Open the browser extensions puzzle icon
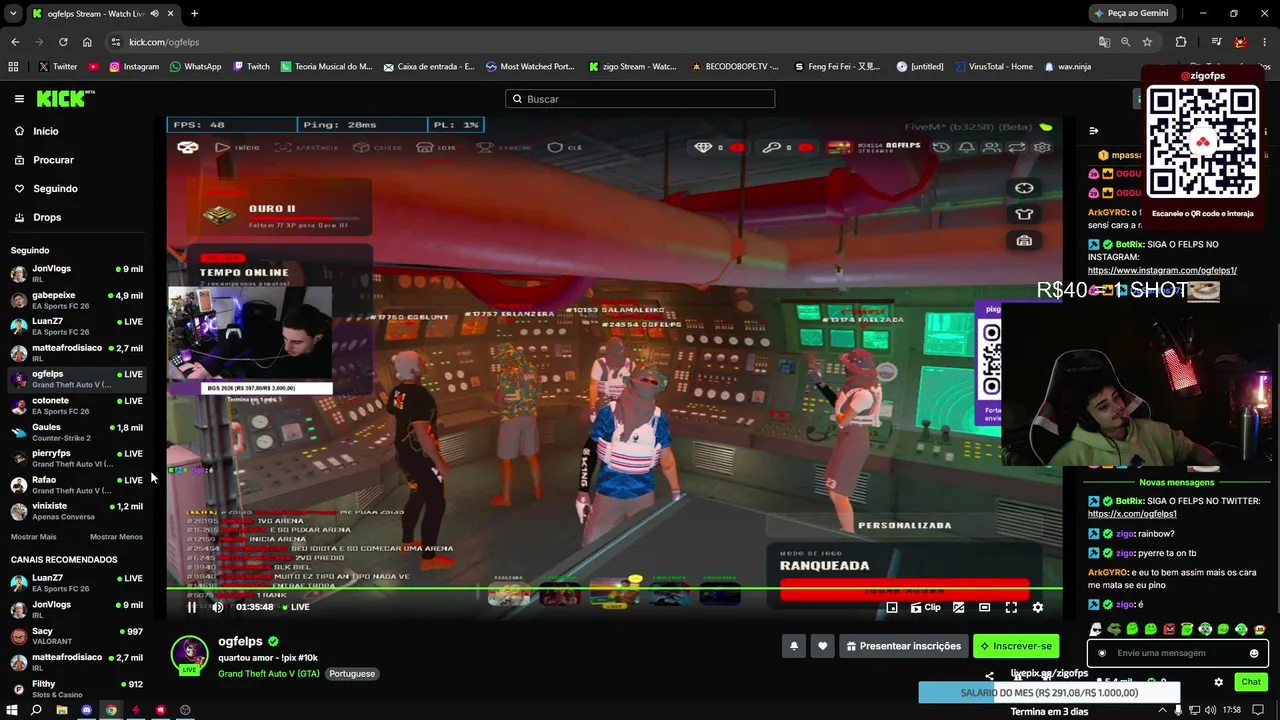Screen dimensions: 1280x720 click(1181, 42)
